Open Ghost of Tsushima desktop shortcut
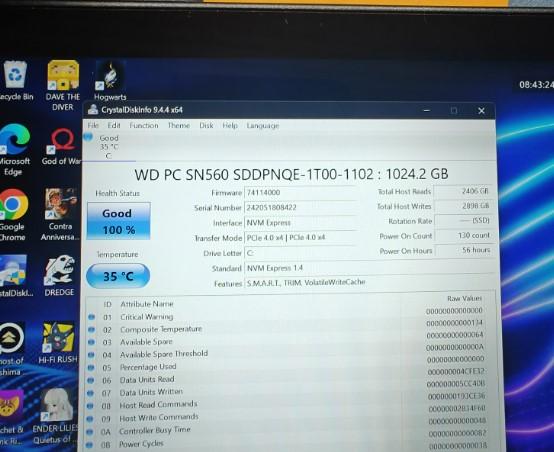 pyautogui.click(x=12, y=349)
